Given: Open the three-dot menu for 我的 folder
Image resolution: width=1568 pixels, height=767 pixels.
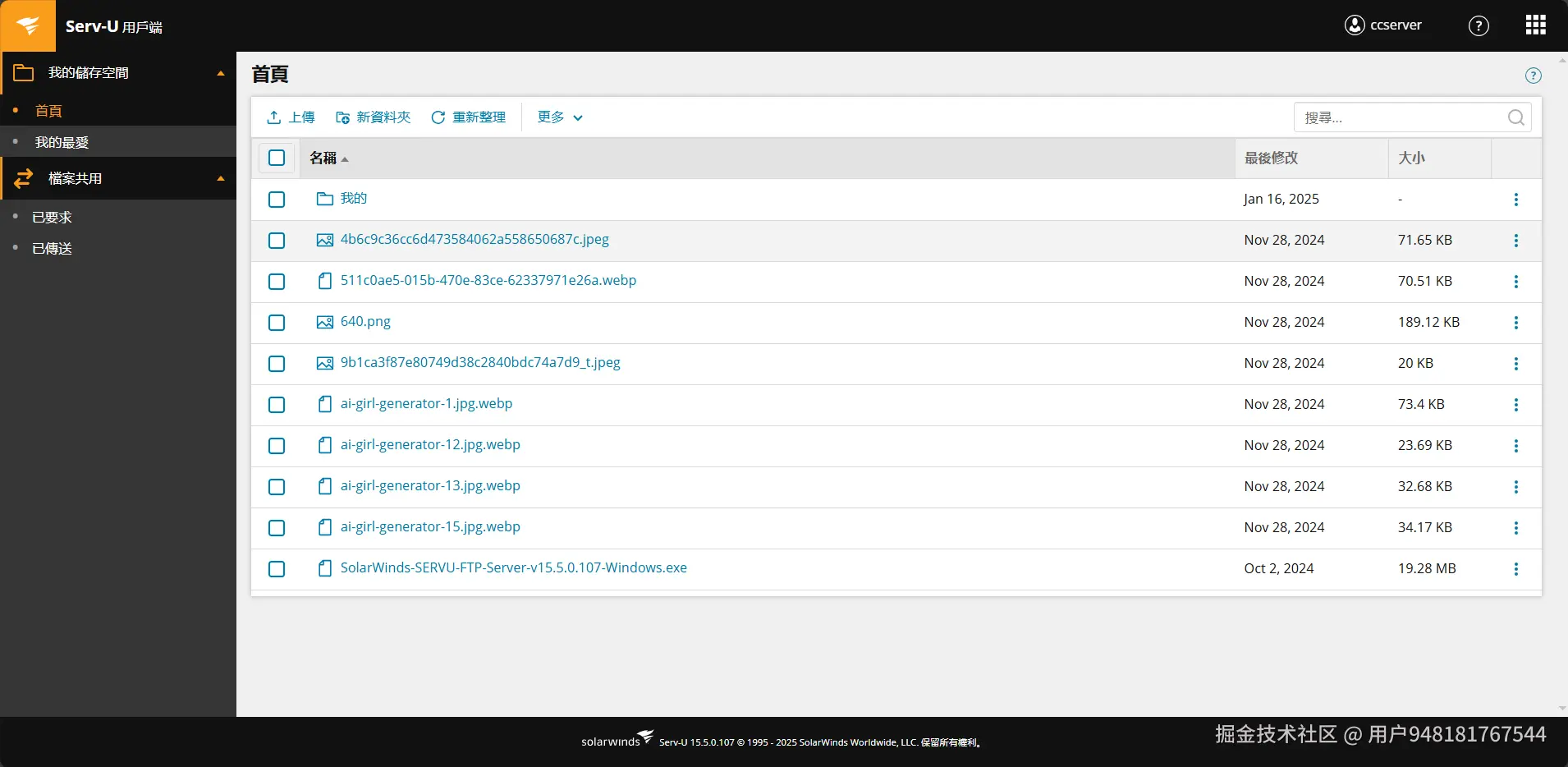Looking at the screenshot, I should [1516, 200].
